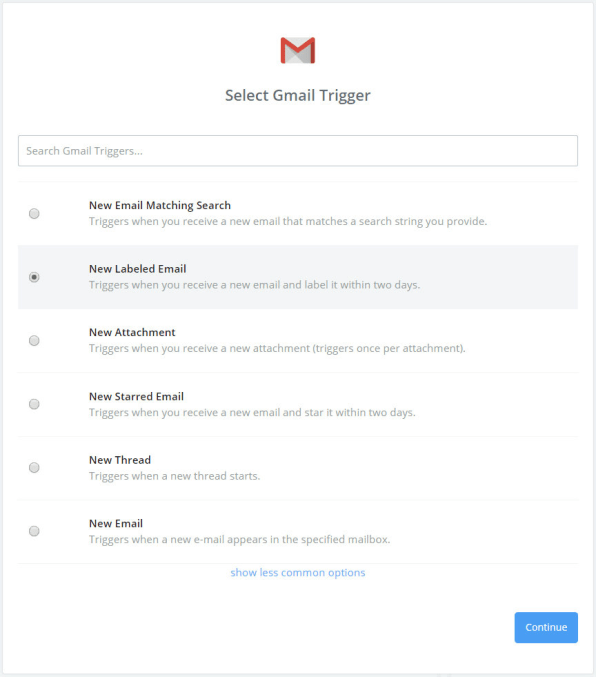Click the New Labeled Email title
The height and width of the screenshot is (677, 596).
tap(137, 269)
